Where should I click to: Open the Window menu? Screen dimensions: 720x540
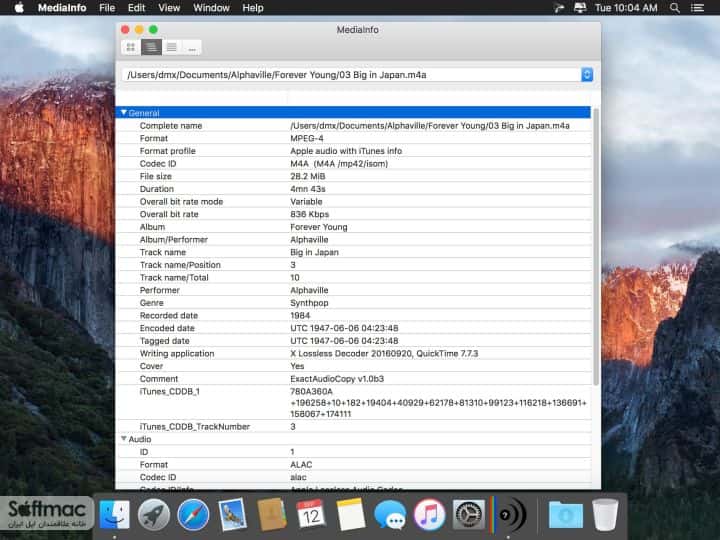pos(211,8)
